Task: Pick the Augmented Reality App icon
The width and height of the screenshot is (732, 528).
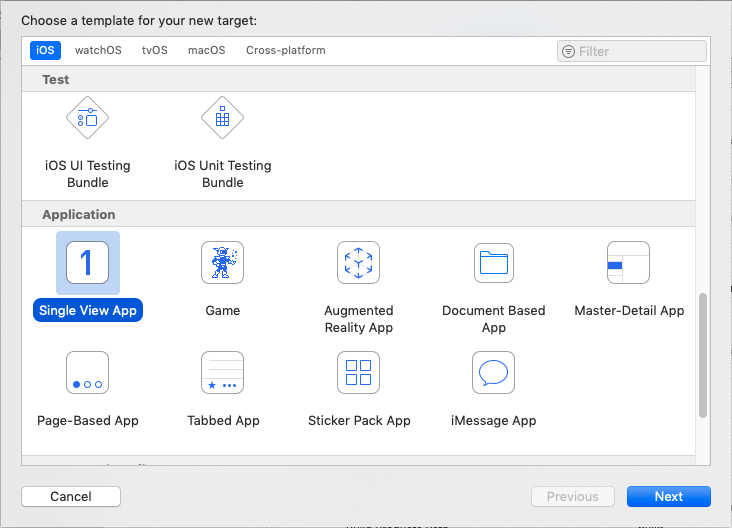Action: tap(358, 263)
